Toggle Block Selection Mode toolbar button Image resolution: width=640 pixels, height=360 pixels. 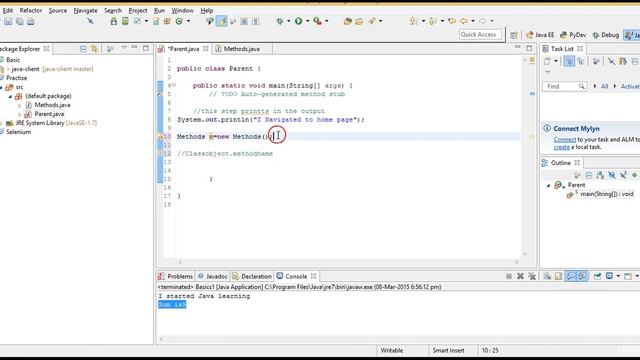click(x=244, y=21)
